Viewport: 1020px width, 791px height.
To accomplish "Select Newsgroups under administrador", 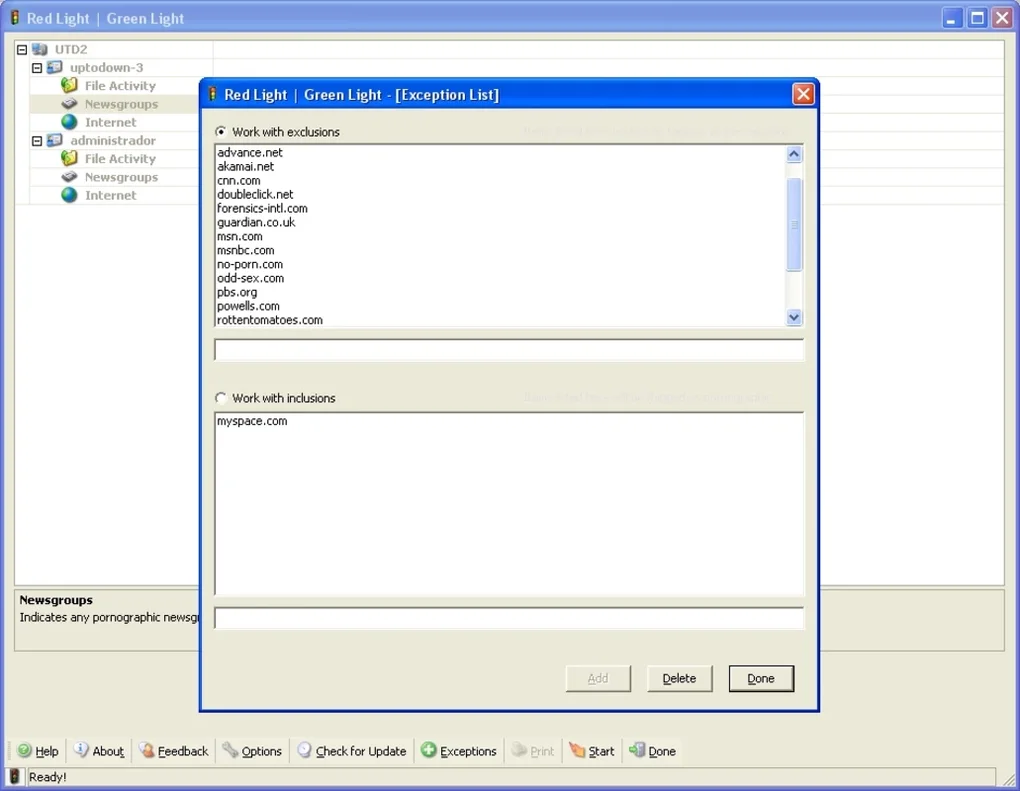I will 121,177.
